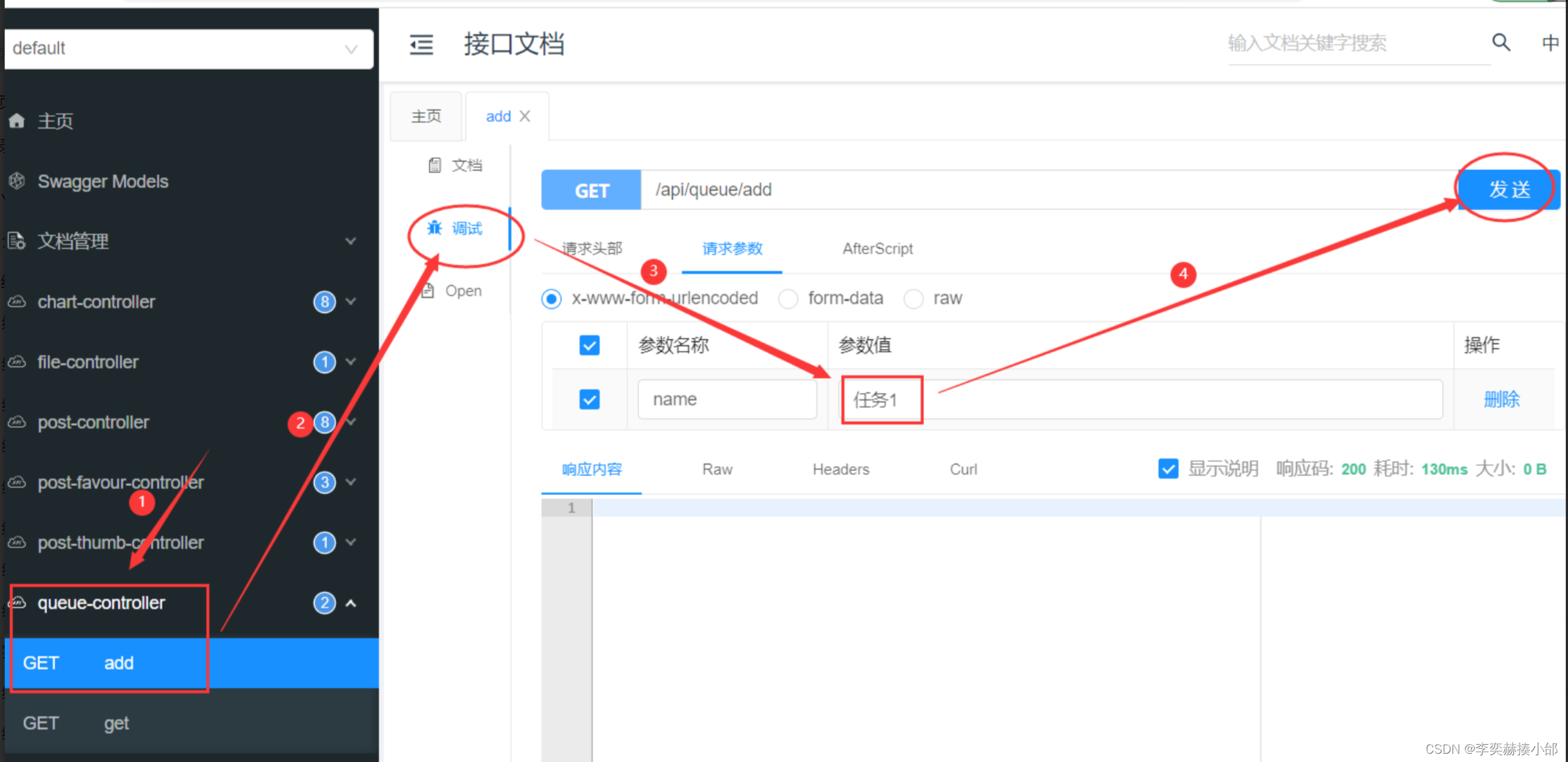Click the queue-controller count badge 2

click(324, 603)
